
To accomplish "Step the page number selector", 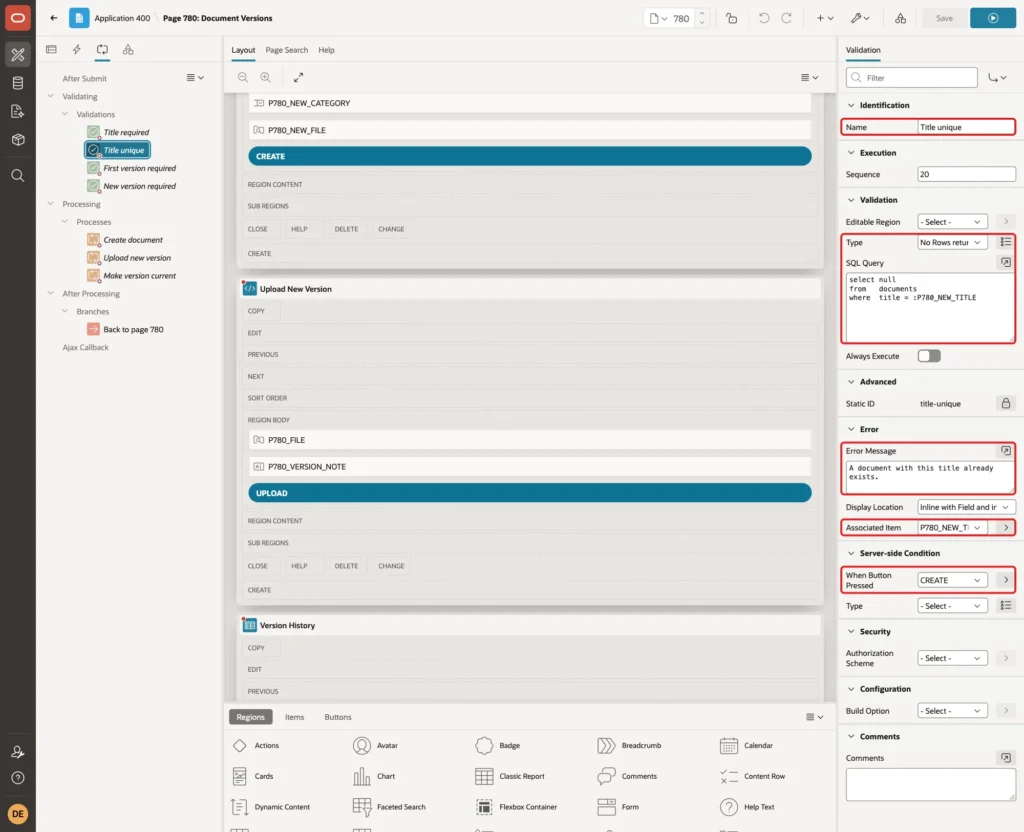I will coord(702,18).
